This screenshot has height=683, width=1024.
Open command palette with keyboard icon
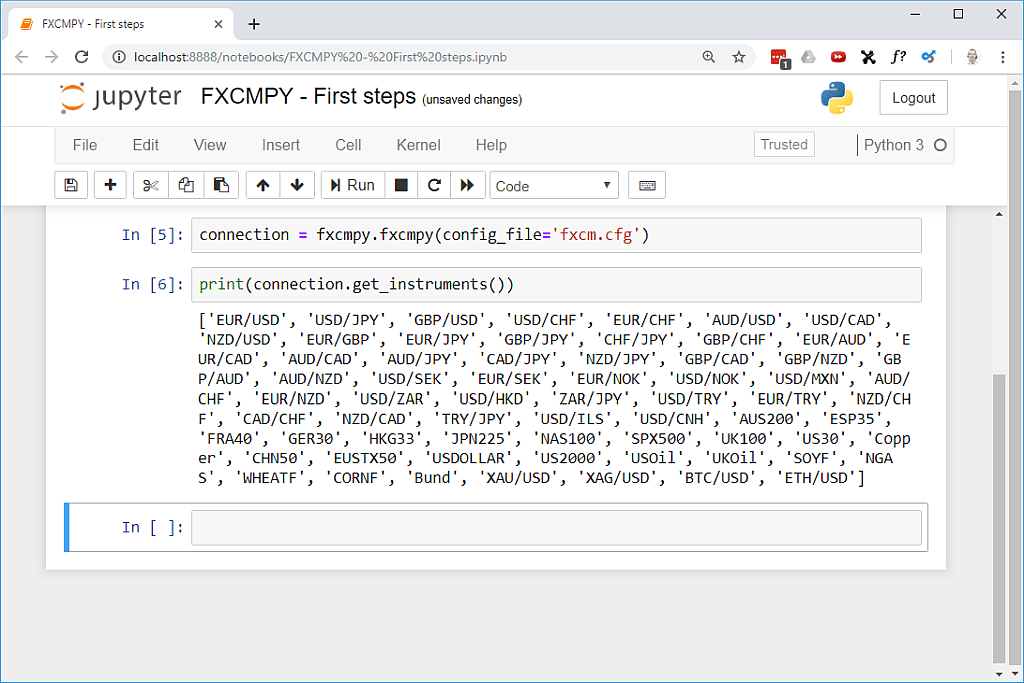coord(647,185)
